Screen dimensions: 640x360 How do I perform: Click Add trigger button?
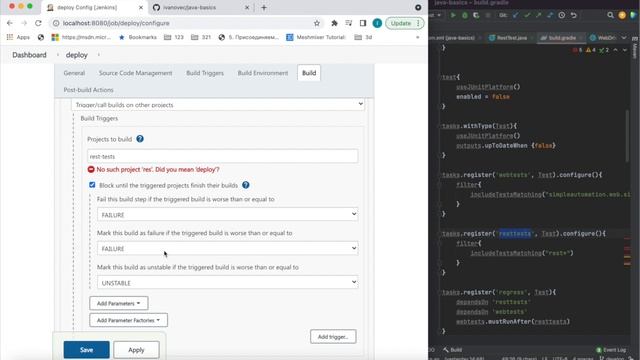click(x=333, y=337)
